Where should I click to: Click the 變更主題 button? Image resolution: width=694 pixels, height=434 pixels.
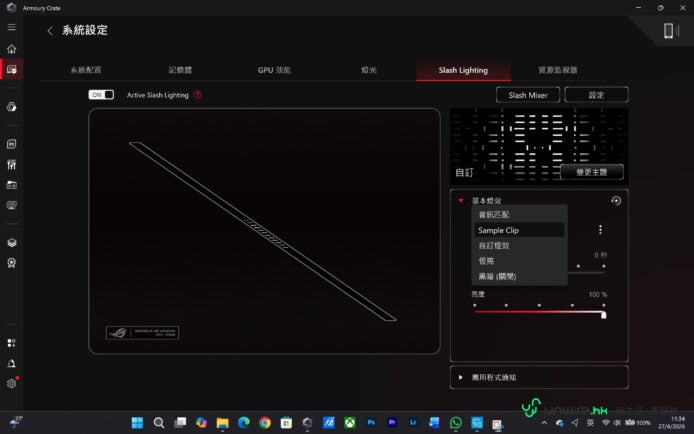pos(592,172)
